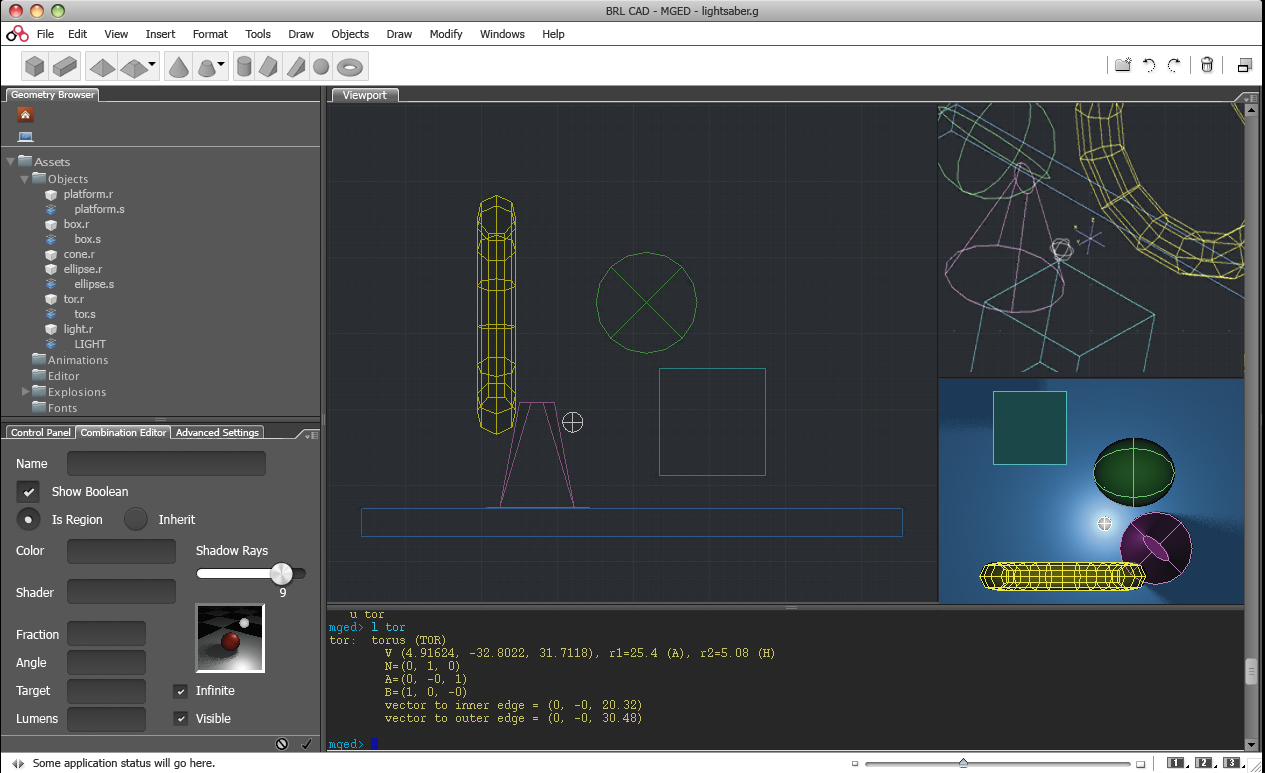The width and height of the screenshot is (1265, 773).
Task: Click the Undo icon in the toolbar
Action: (x=1149, y=64)
